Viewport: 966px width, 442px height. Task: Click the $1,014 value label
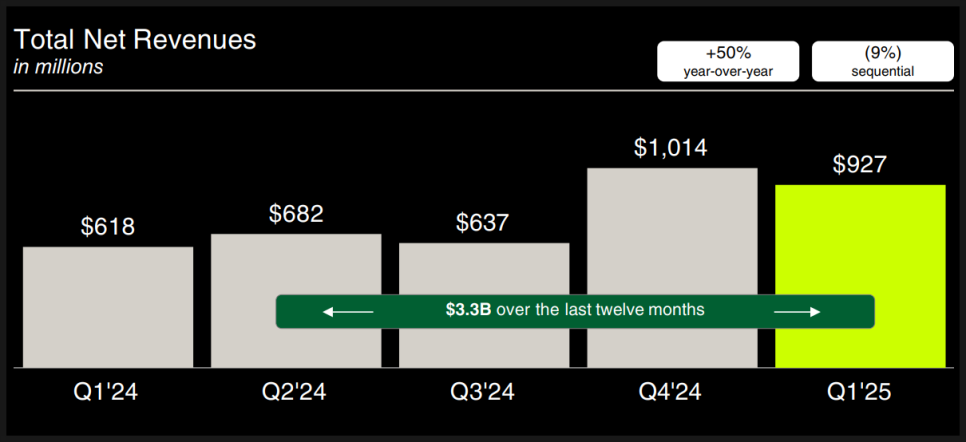click(x=671, y=148)
